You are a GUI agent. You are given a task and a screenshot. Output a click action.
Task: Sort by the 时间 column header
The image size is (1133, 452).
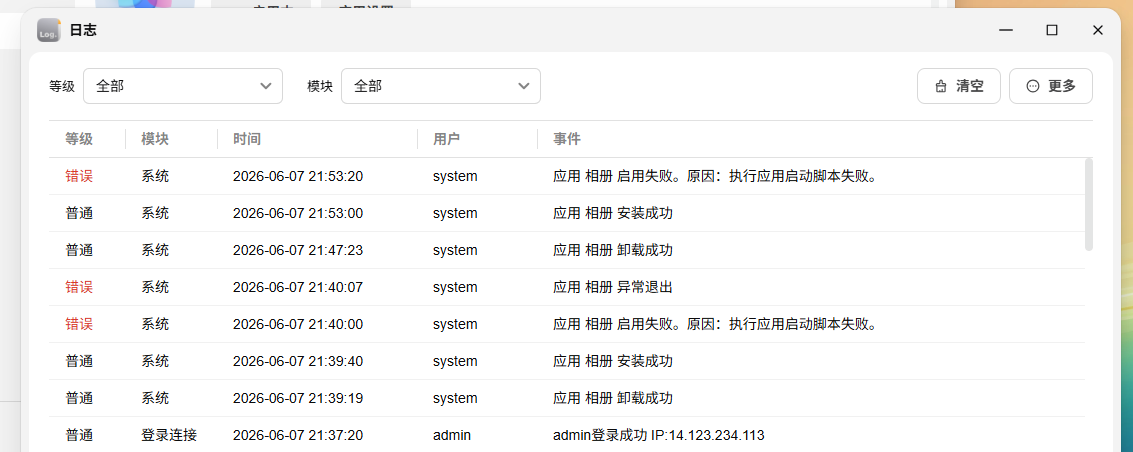[246, 139]
